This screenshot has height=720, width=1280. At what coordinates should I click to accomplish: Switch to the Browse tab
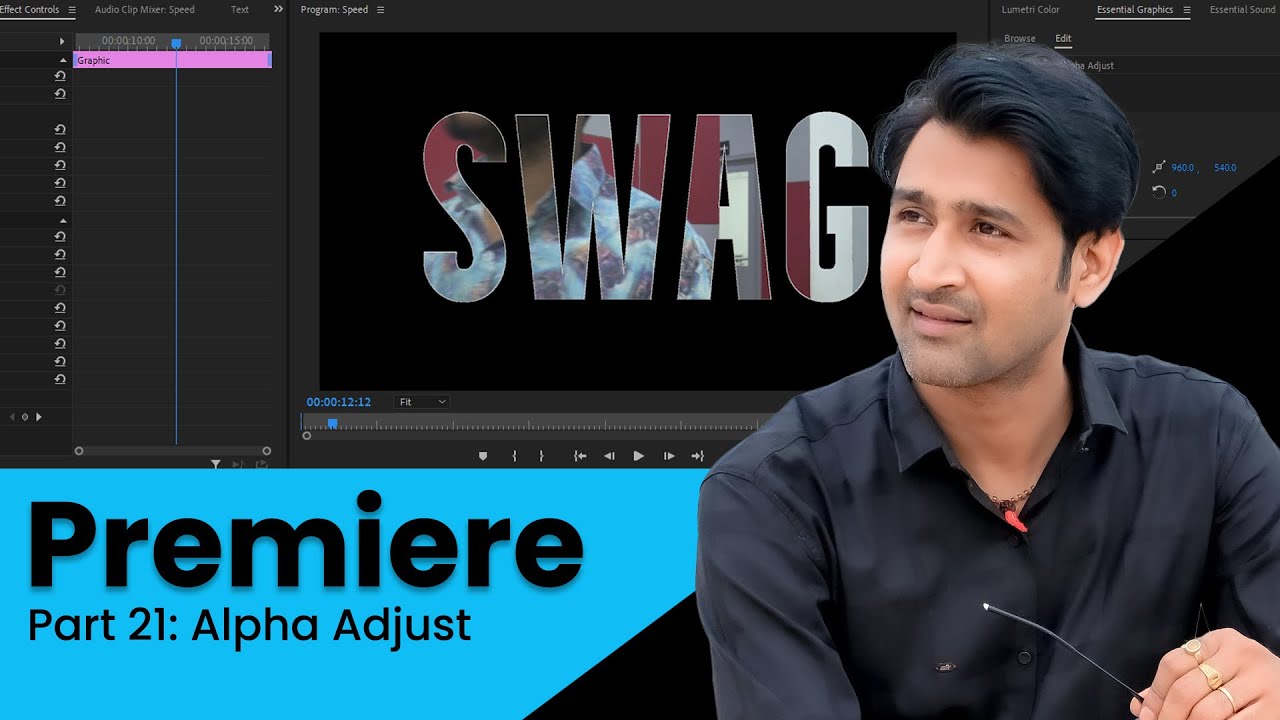(x=1020, y=39)
